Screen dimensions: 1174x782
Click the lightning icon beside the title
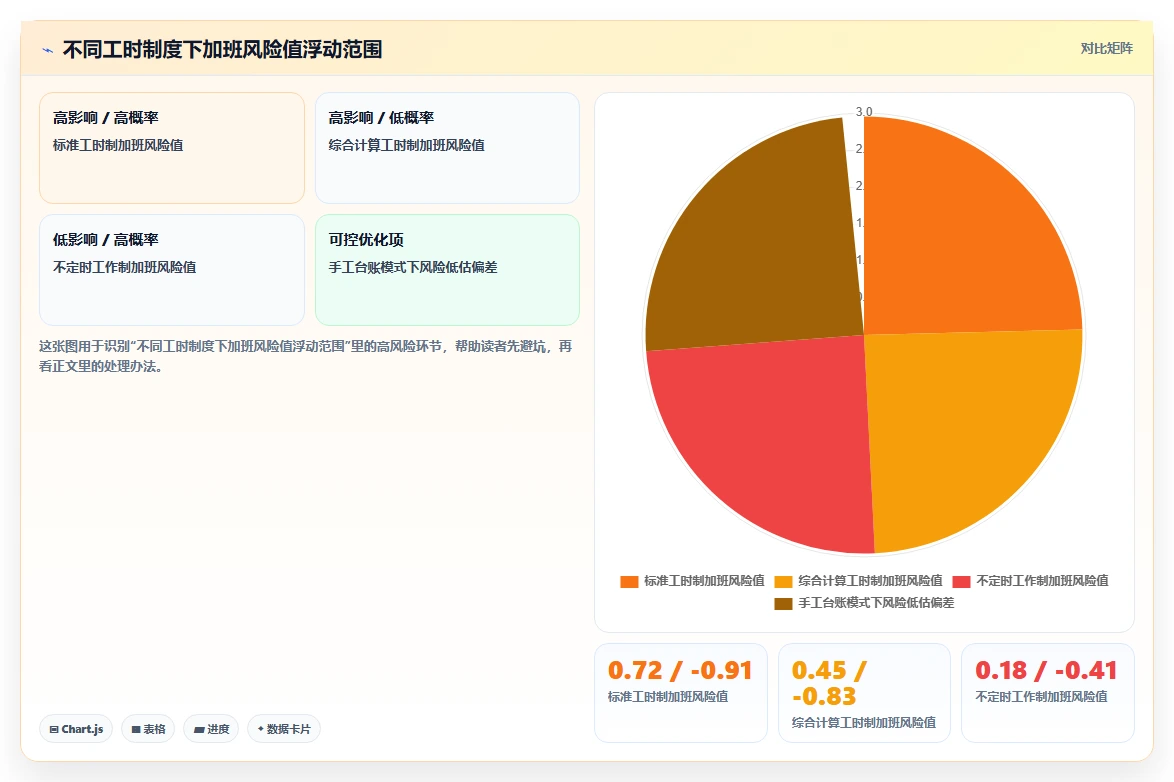pos(48,50)
